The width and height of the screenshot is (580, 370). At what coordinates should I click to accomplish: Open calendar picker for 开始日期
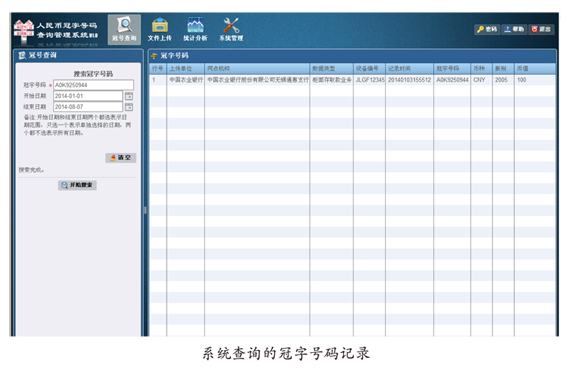[x=129, y=96]
